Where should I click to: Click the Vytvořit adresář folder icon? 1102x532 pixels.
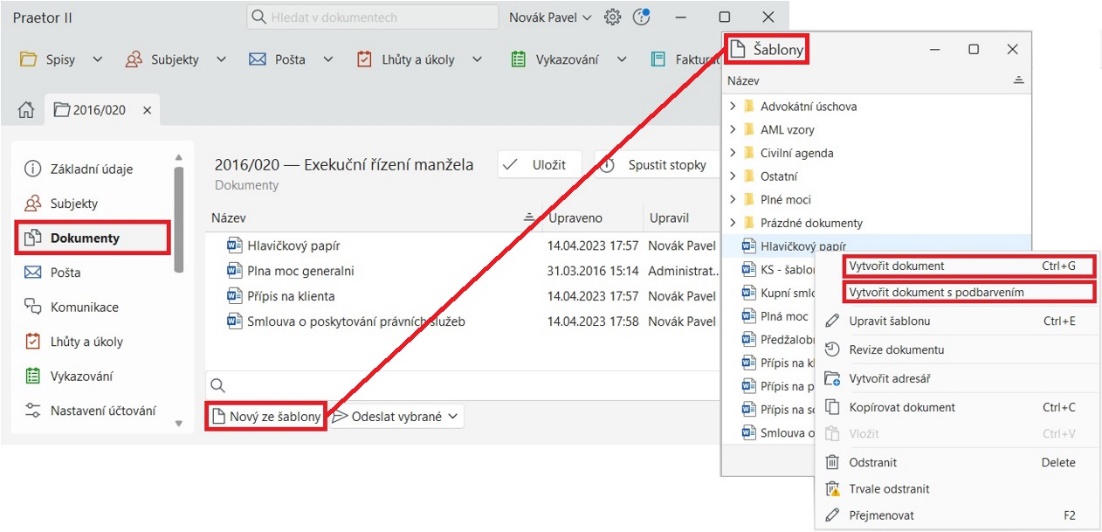pos(831,379)
